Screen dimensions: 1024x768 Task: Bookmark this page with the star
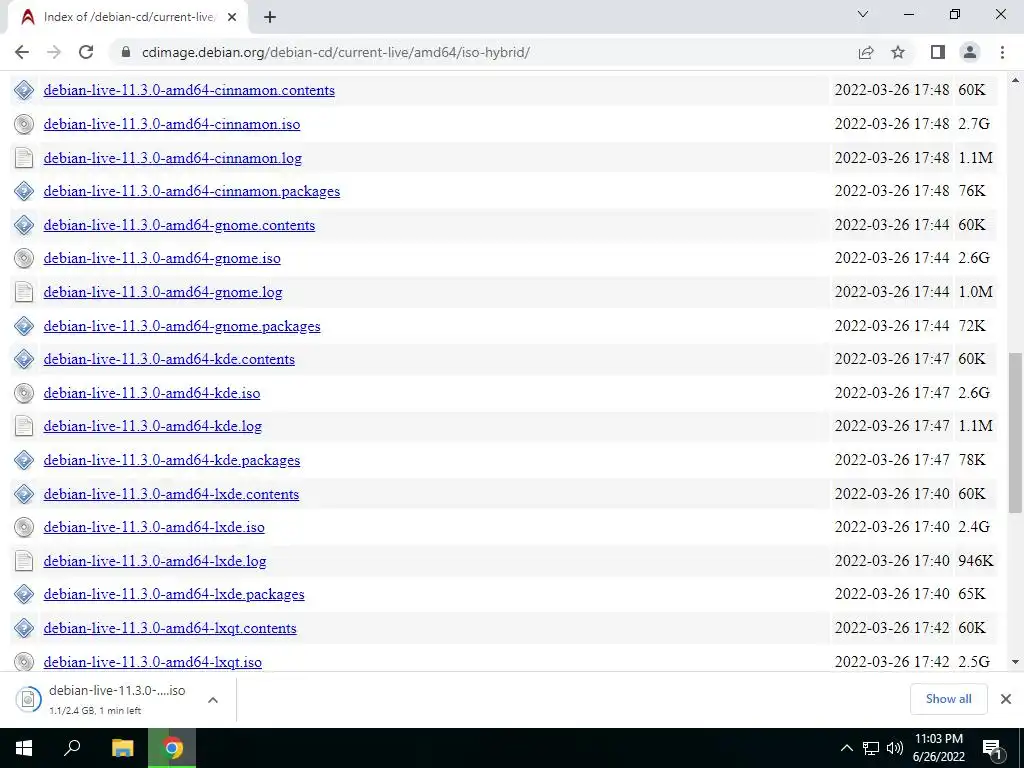tap(898, 52)
